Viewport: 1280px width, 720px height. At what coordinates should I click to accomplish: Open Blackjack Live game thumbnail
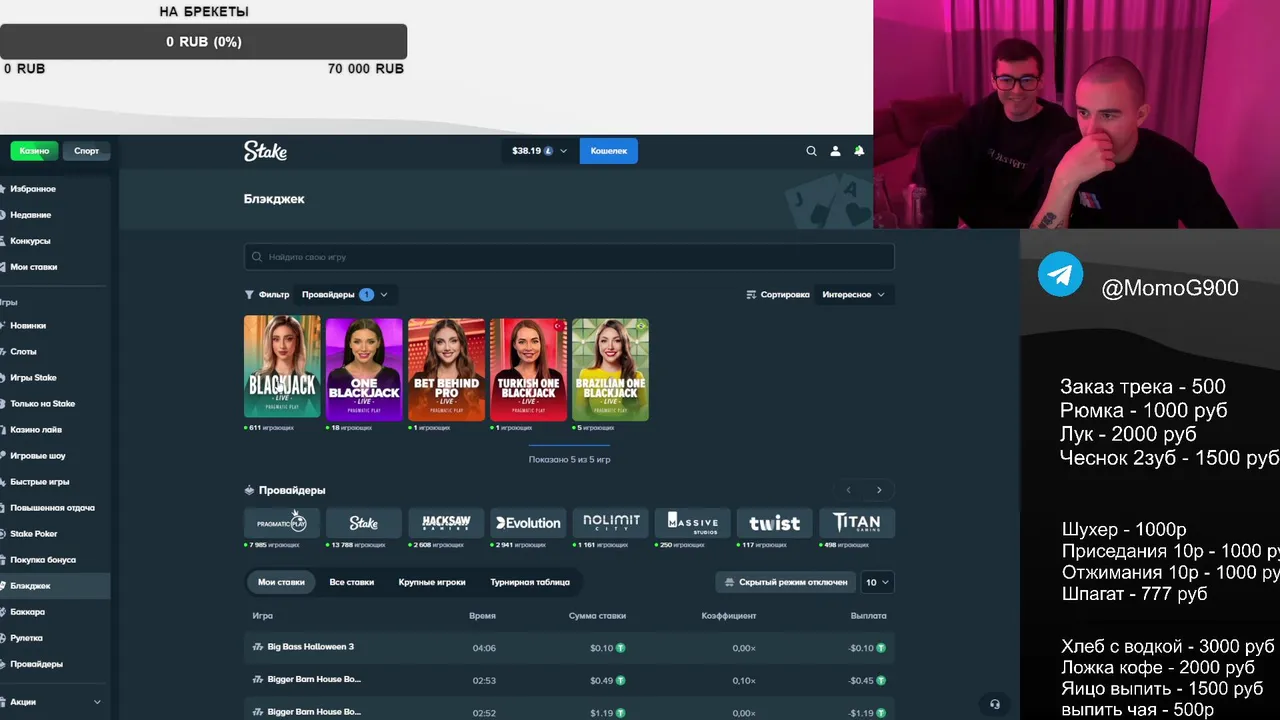click(x=282, y=368)
